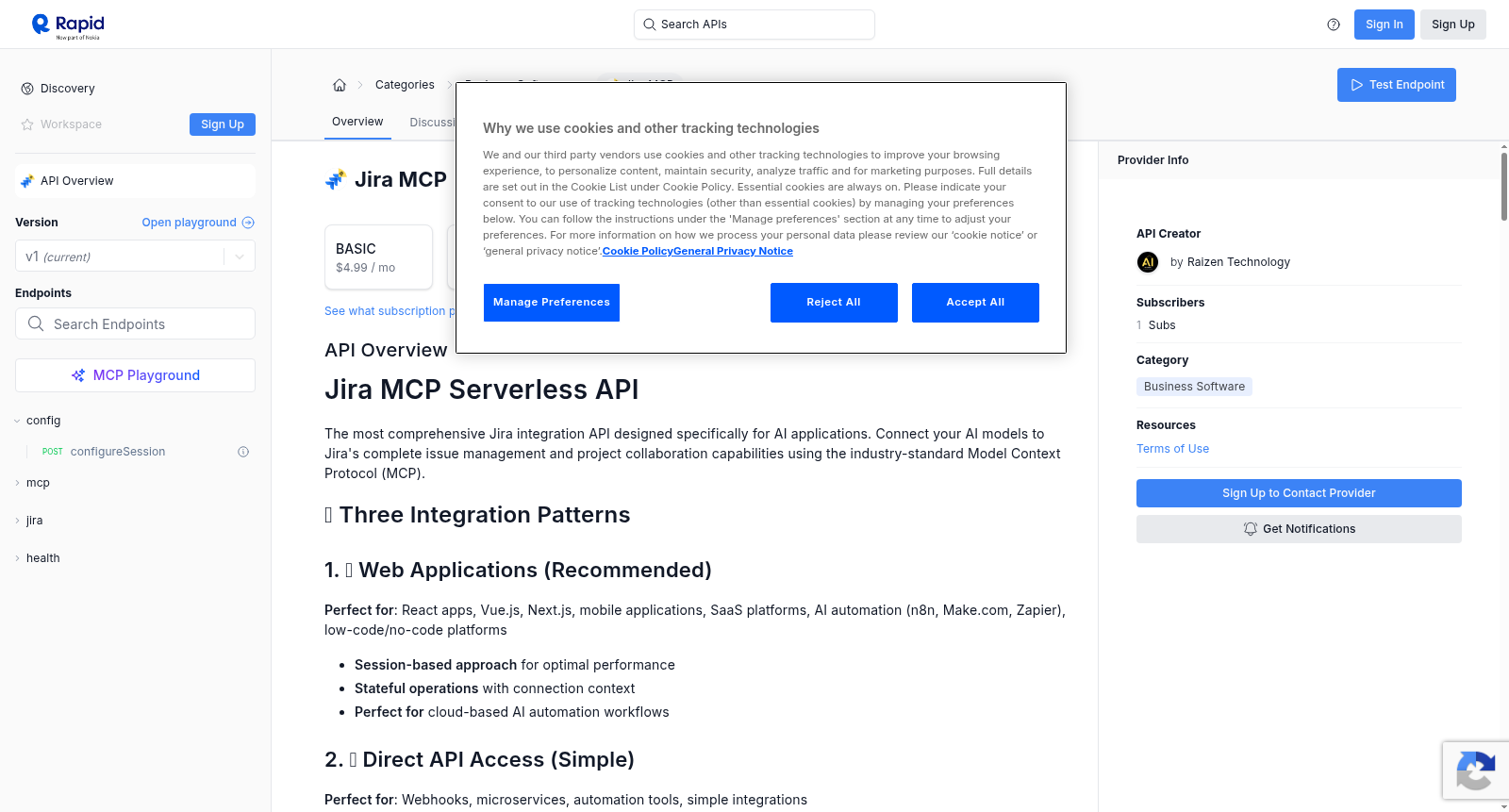The image size is (1509, 812).
Task: Click the "1 Subs" subscriber count
Action: pos(1156,325)
